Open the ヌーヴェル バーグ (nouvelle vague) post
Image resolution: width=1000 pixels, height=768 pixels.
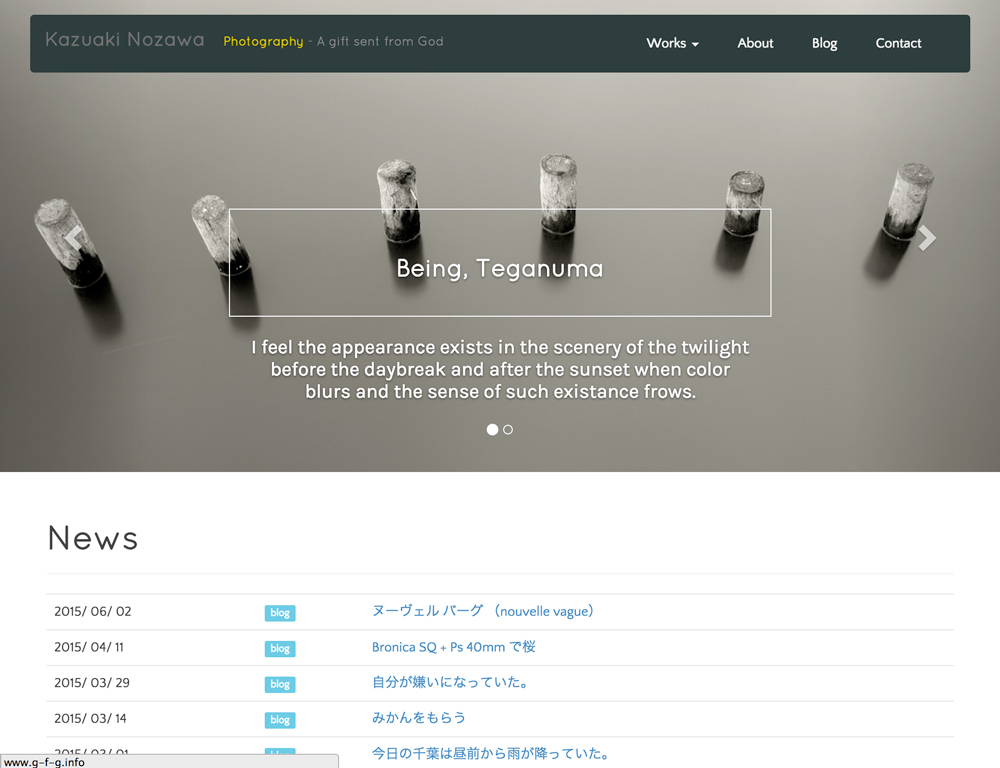point(483,611)
